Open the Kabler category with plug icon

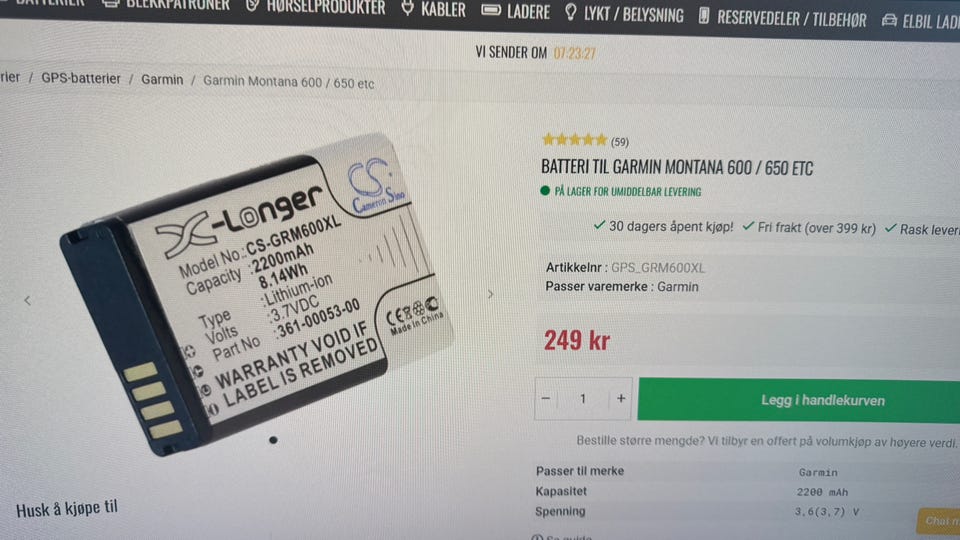433,9
